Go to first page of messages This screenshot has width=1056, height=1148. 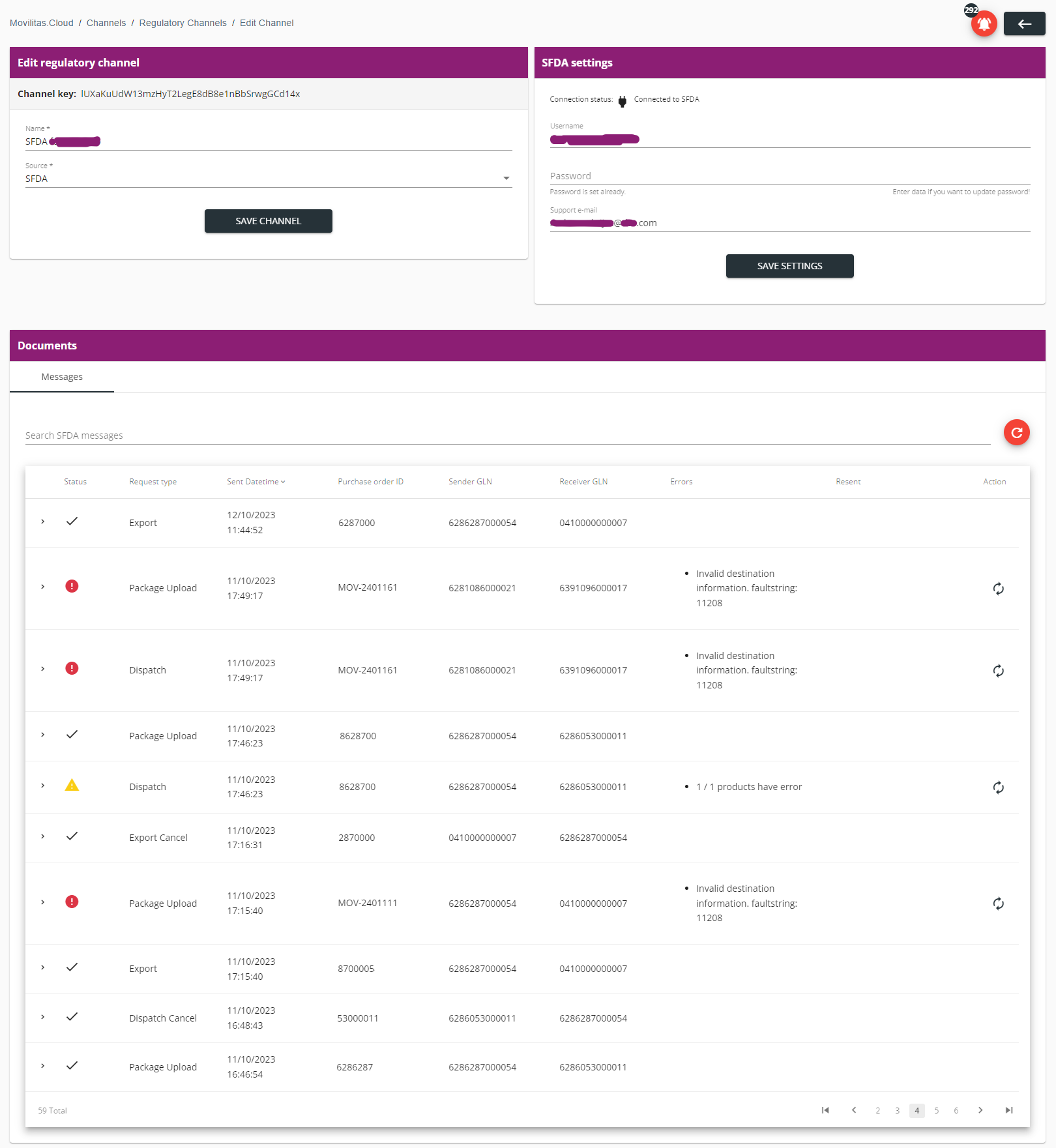(x=825, y=1110)
